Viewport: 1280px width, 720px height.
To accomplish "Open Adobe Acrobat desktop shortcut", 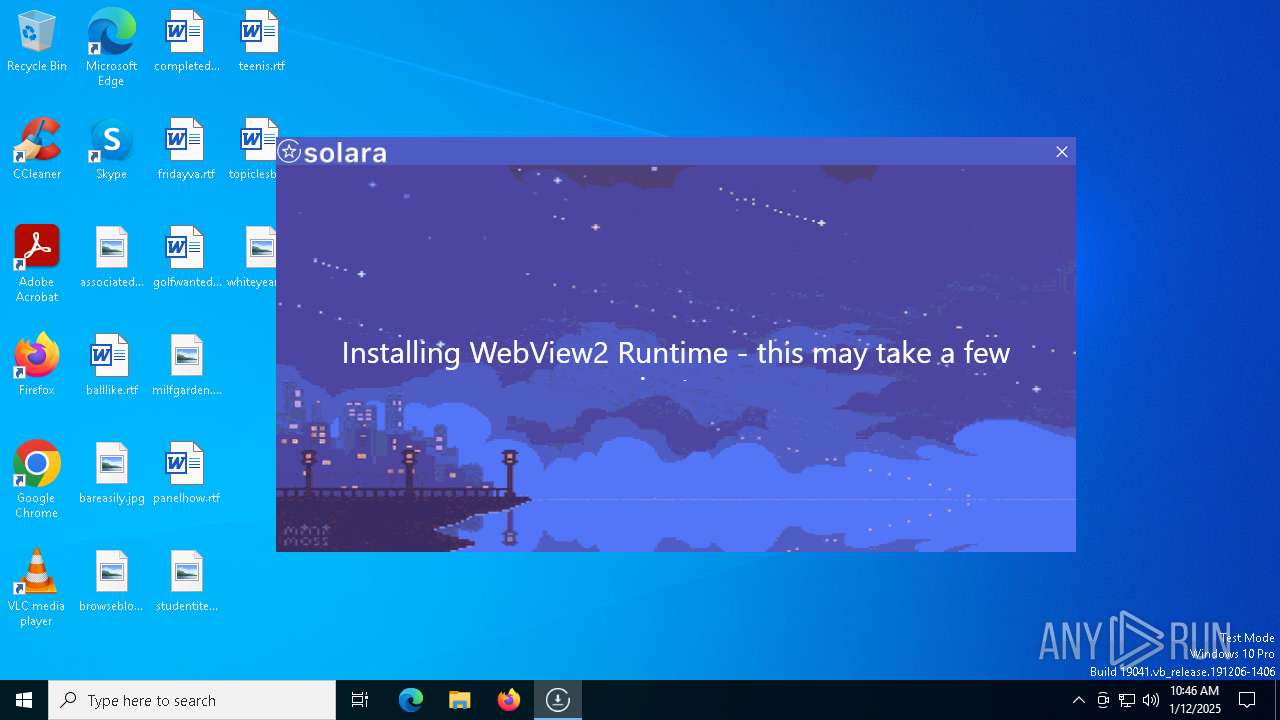I will [37, 264].
